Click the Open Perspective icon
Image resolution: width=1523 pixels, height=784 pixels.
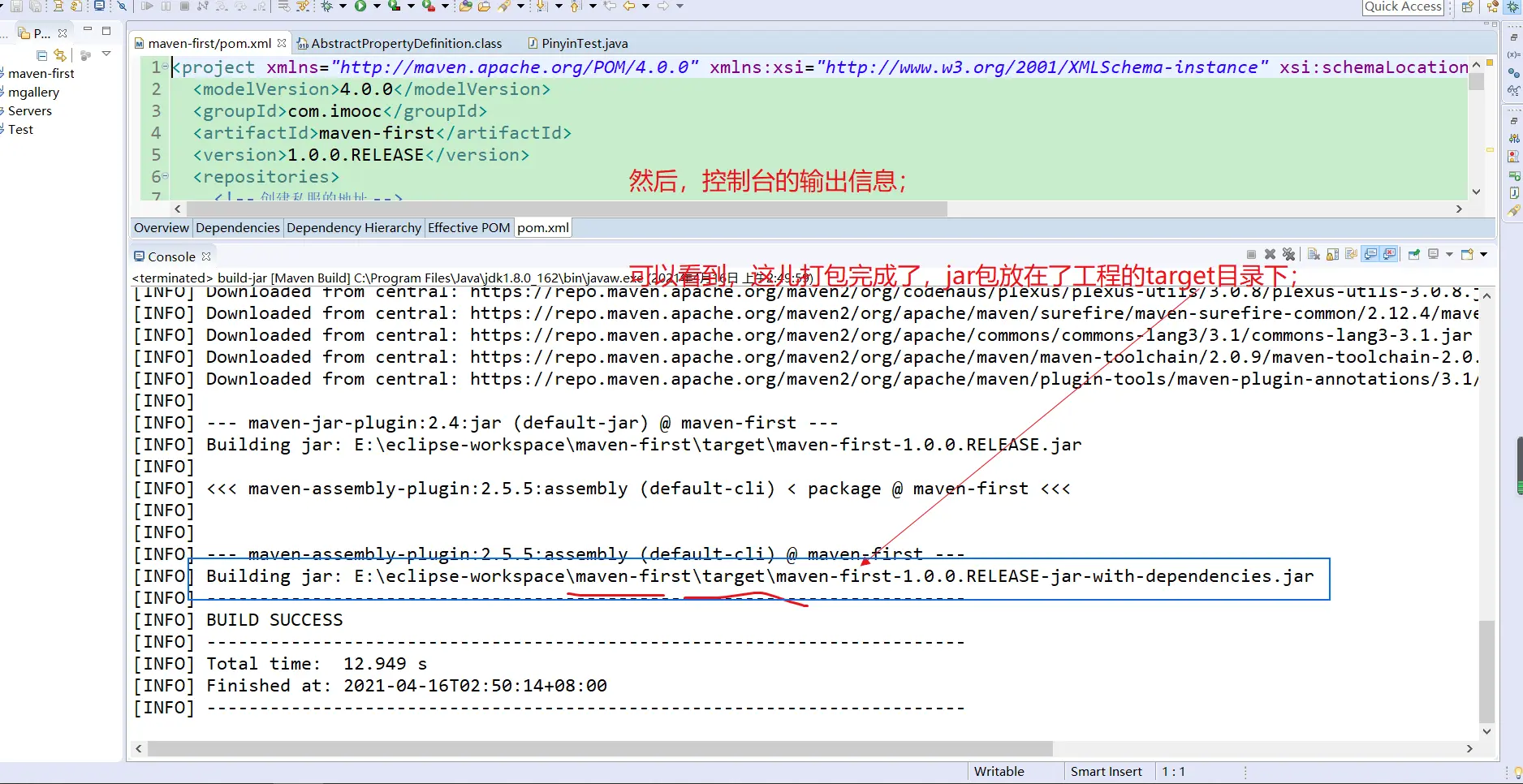[1468, 6]
